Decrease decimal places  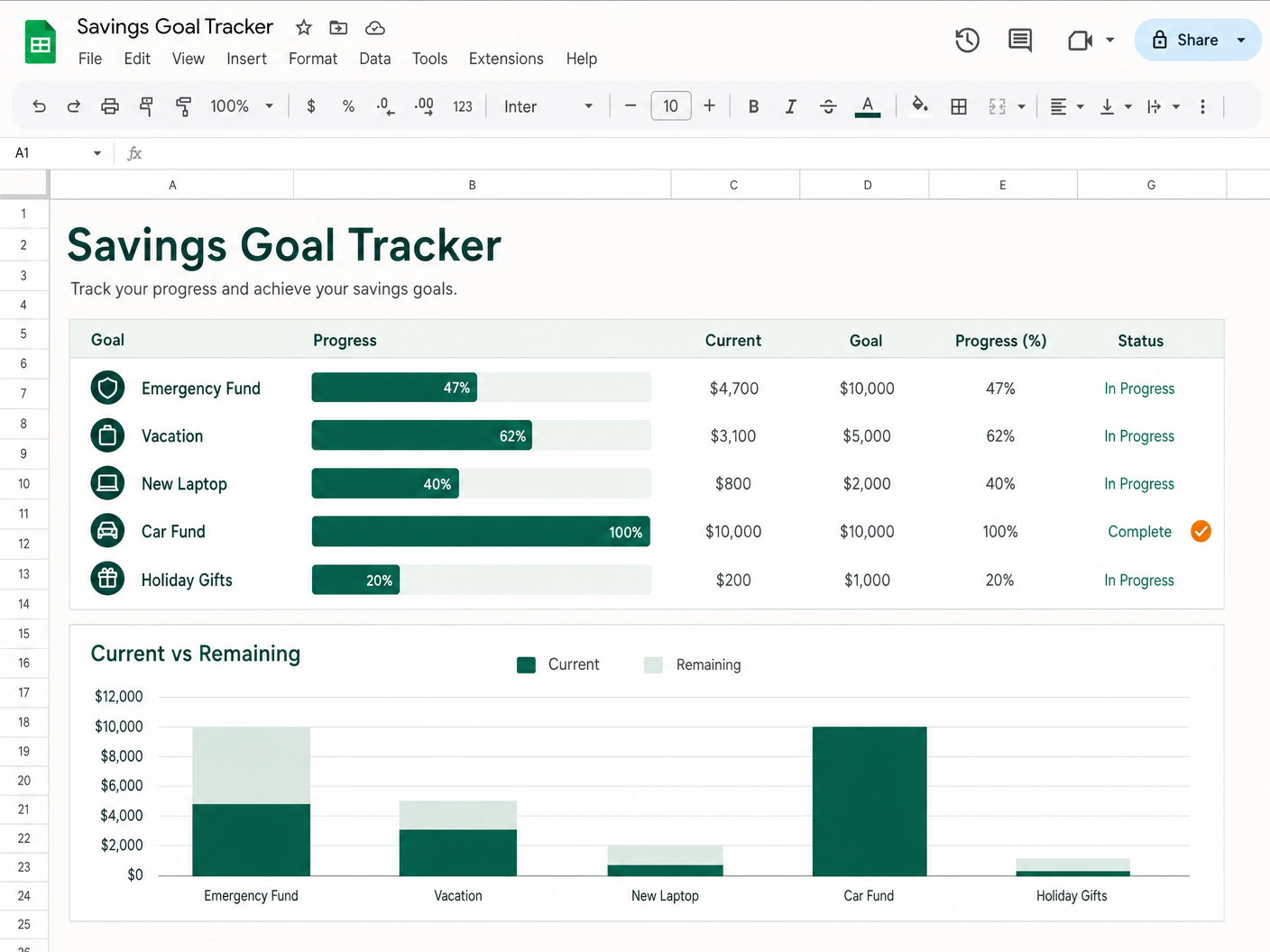[385, 106]
